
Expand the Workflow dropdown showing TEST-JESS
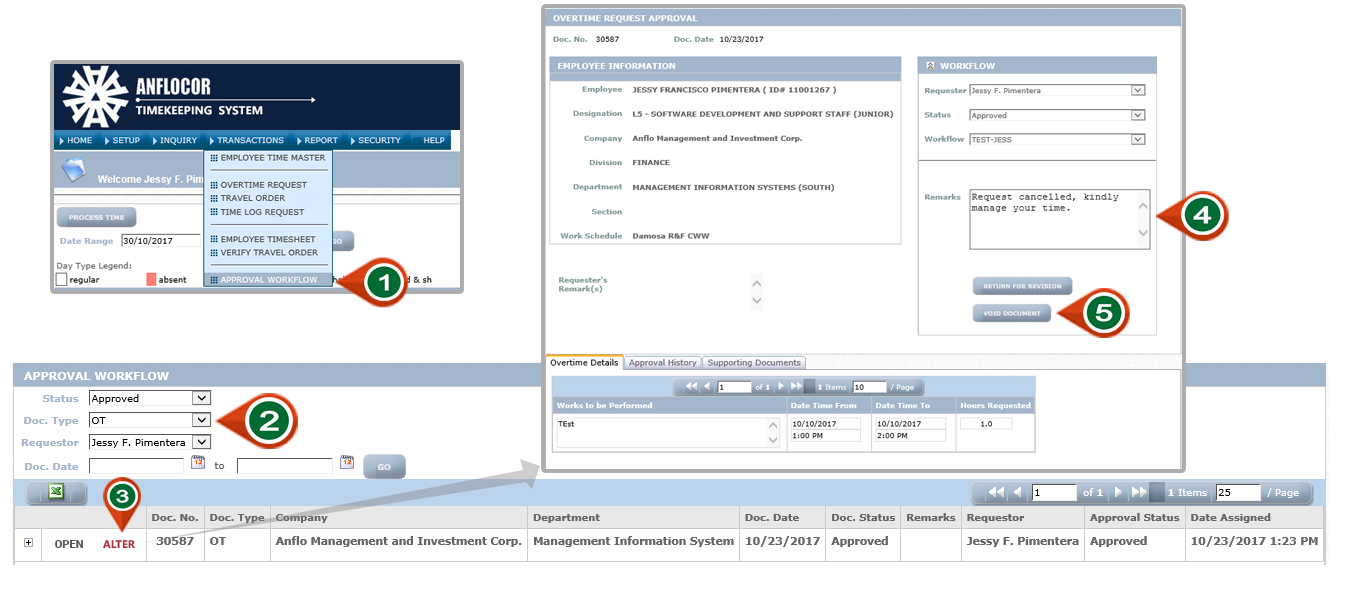pyautogui.click(x=1137, y=139)
